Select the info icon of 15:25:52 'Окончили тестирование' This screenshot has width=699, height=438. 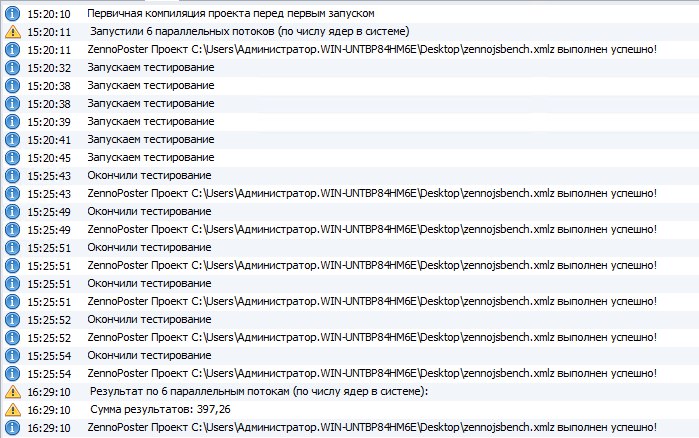pyautogui.click(x=12, y=319)
